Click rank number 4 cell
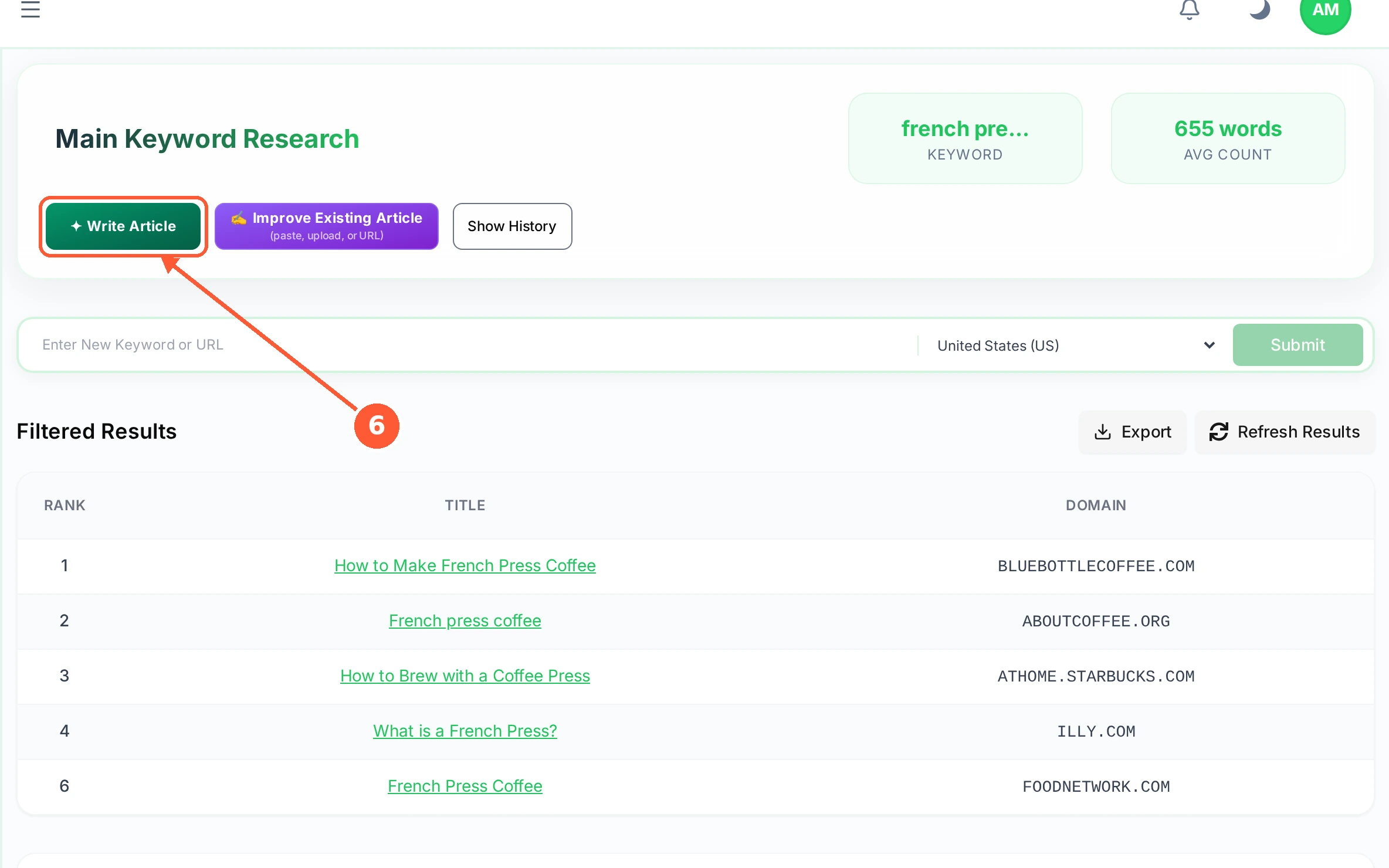The image size is (1389, 868). [x=65, y=731]
